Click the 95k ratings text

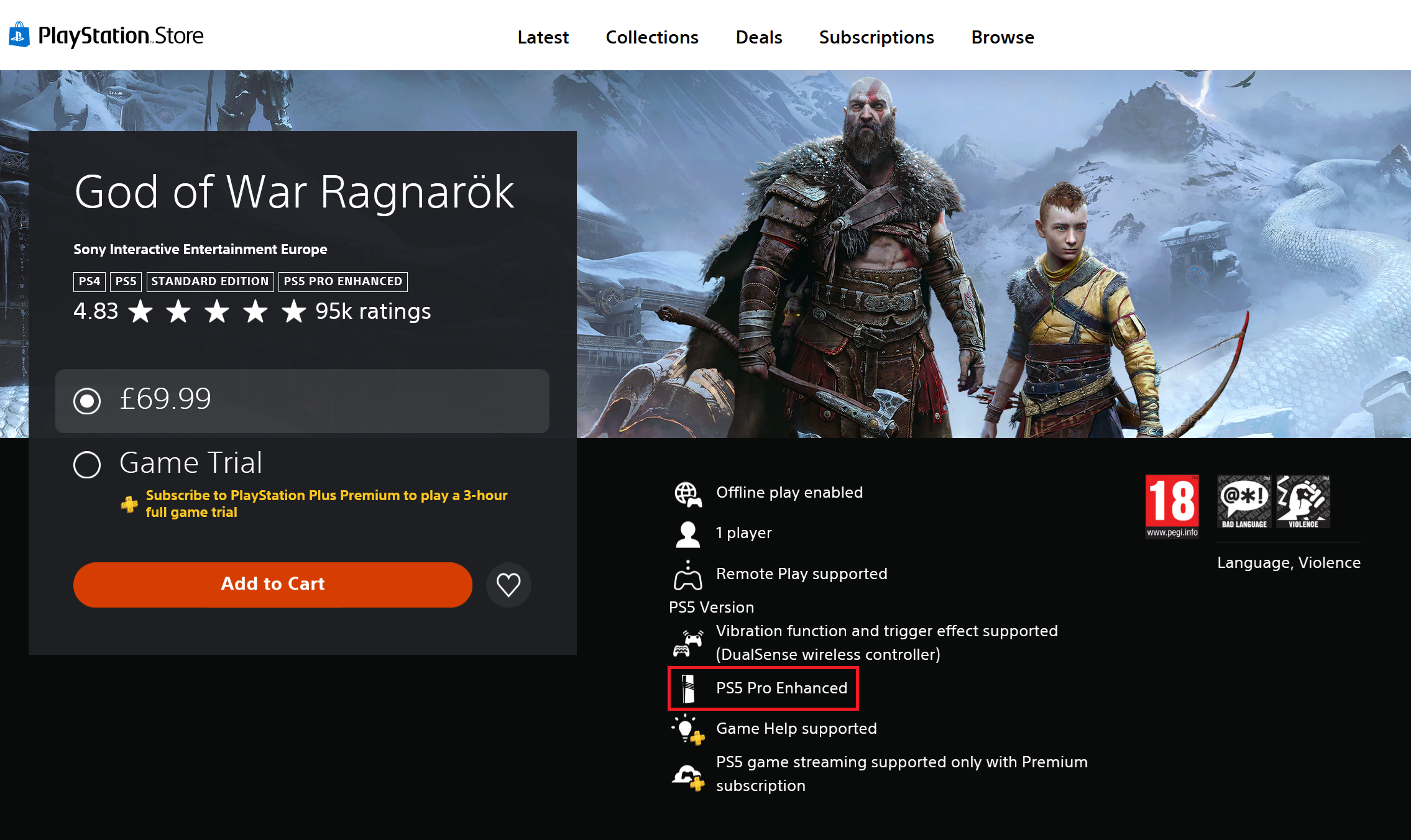click(x=373, y=311)
